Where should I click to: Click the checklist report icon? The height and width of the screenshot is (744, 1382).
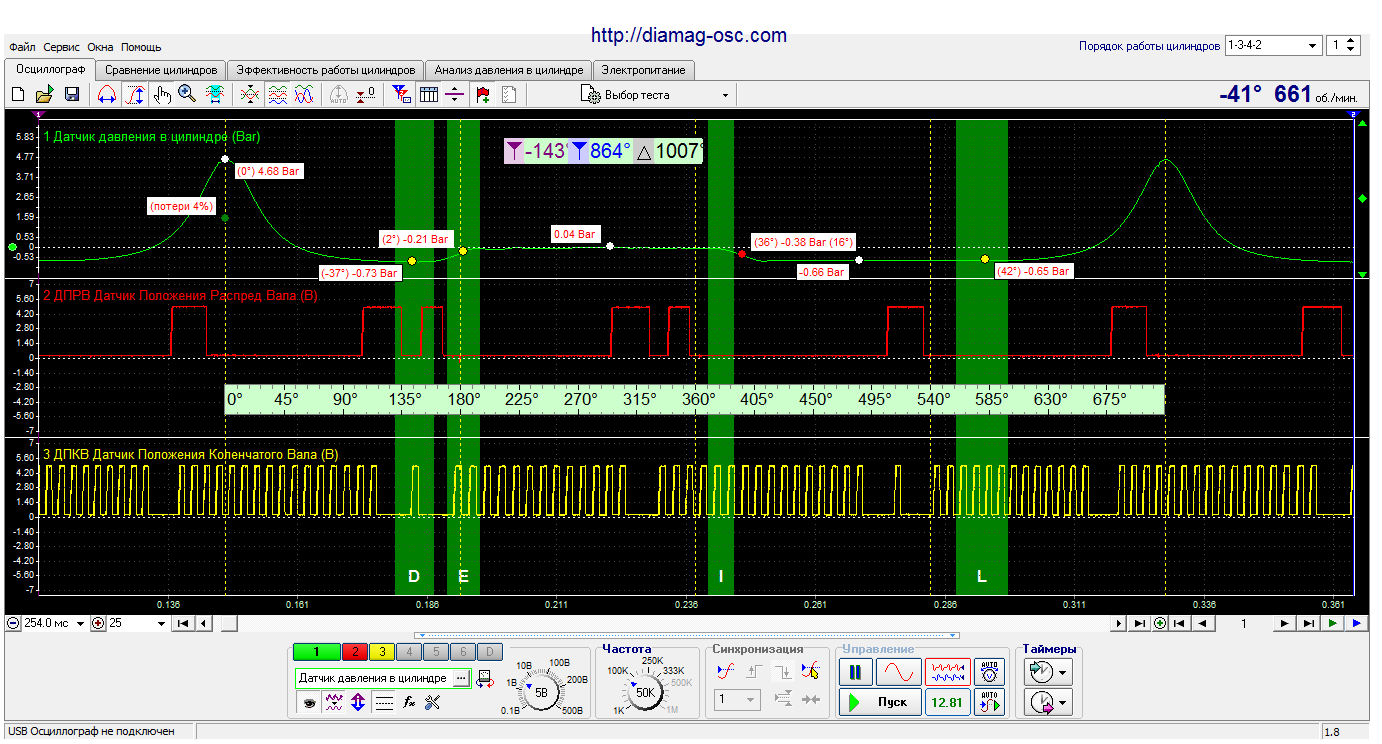(x=509, y=94)
